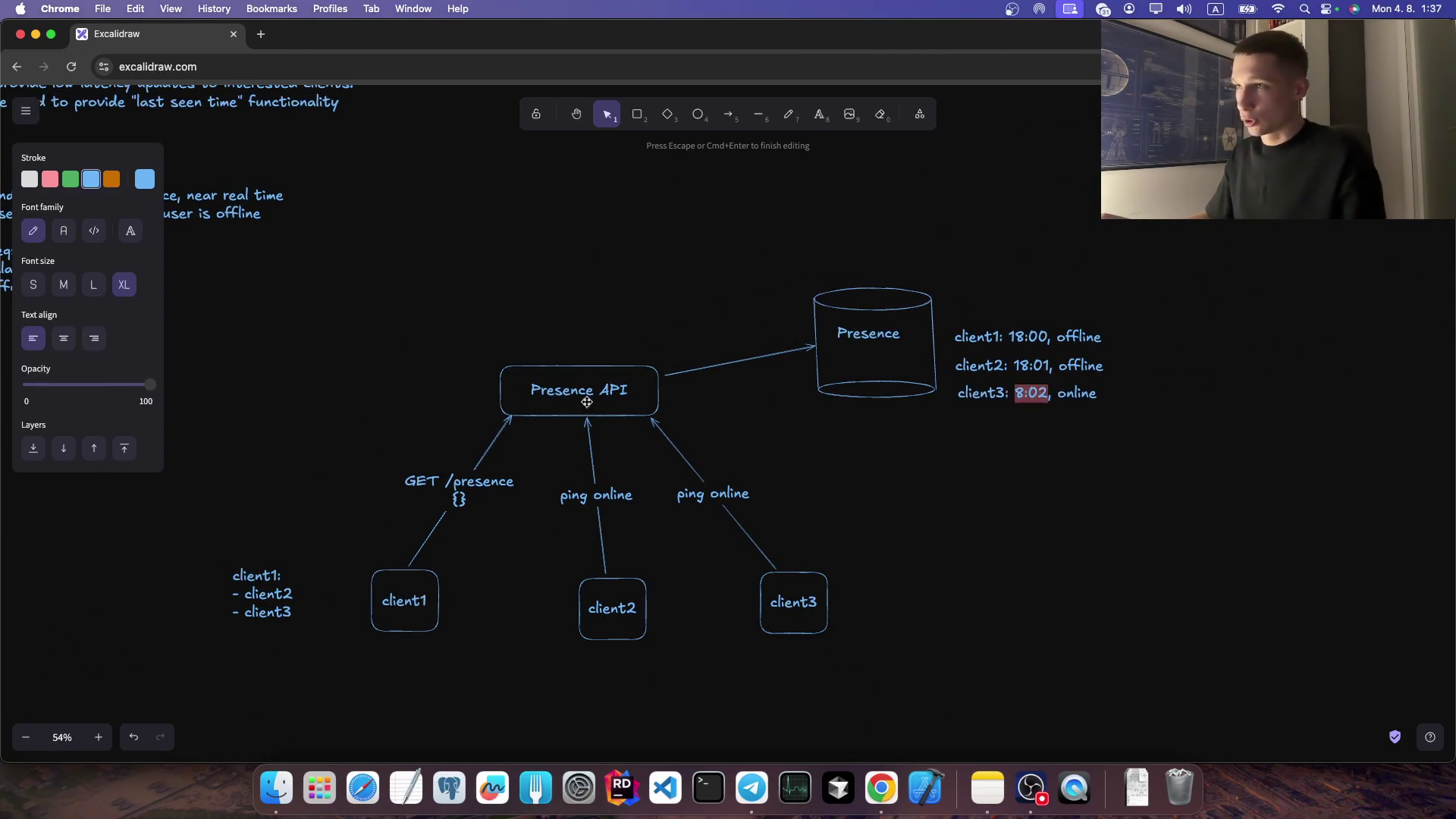
Task: Open the Bookmarks menu
Action: [x=271, y=8]
